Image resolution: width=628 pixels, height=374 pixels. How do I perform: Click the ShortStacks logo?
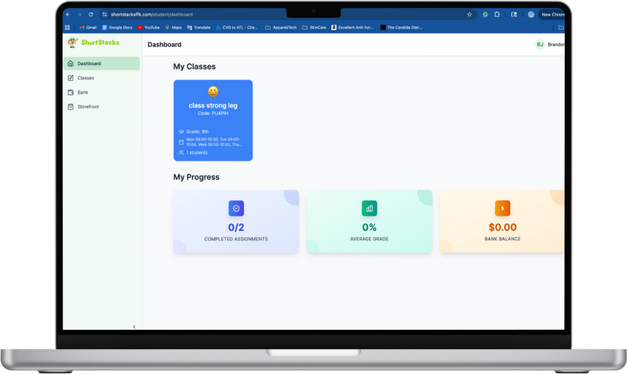point(93,42)
